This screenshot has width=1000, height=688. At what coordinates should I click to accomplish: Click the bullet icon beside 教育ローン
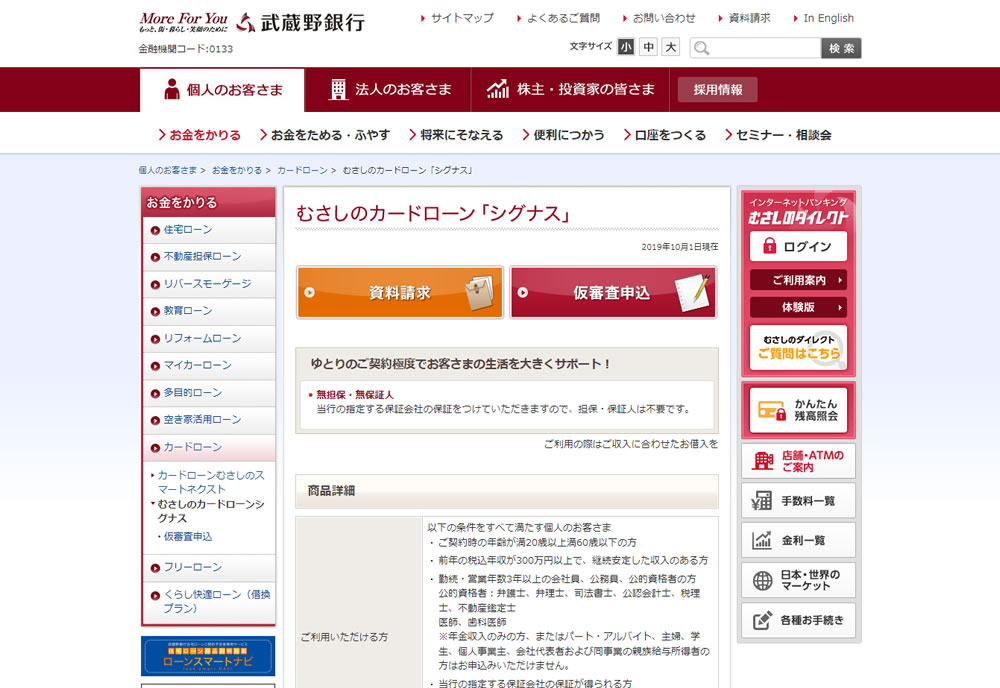point(155,312)
